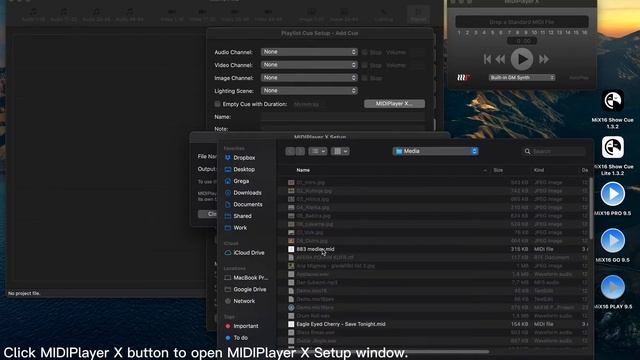Open the MiX16 PLAY 9.5 desktop icon
Screen dimensions: 640x360
coord(613,287)
